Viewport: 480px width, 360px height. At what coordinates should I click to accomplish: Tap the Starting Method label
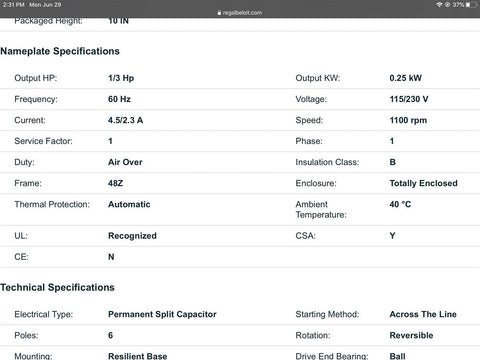[327, 314]
